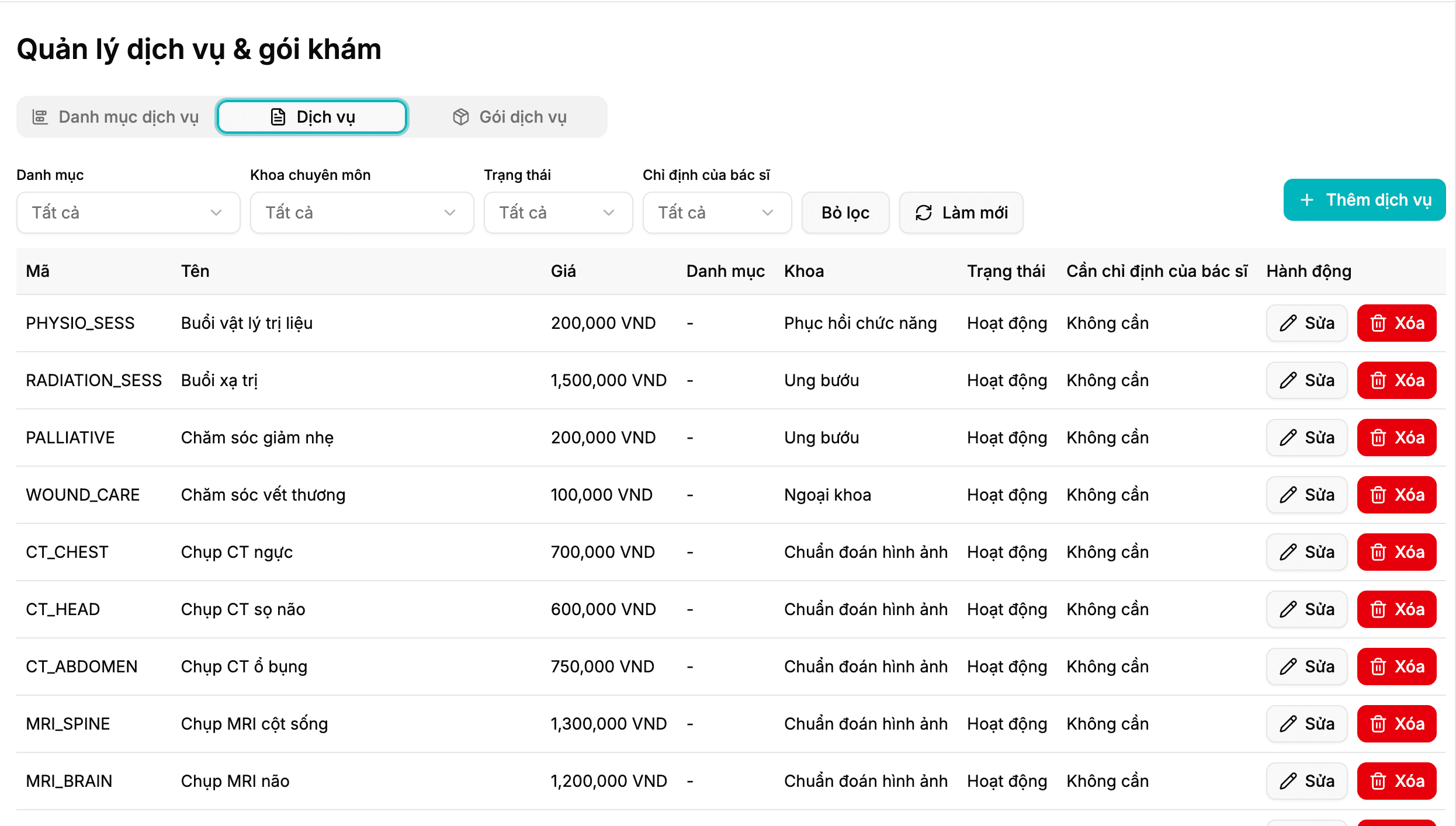The height and width of the screenshot is (826, 1456).
Task: Click trash icon in PALLIATIVE row
Action: (1378, 438)
